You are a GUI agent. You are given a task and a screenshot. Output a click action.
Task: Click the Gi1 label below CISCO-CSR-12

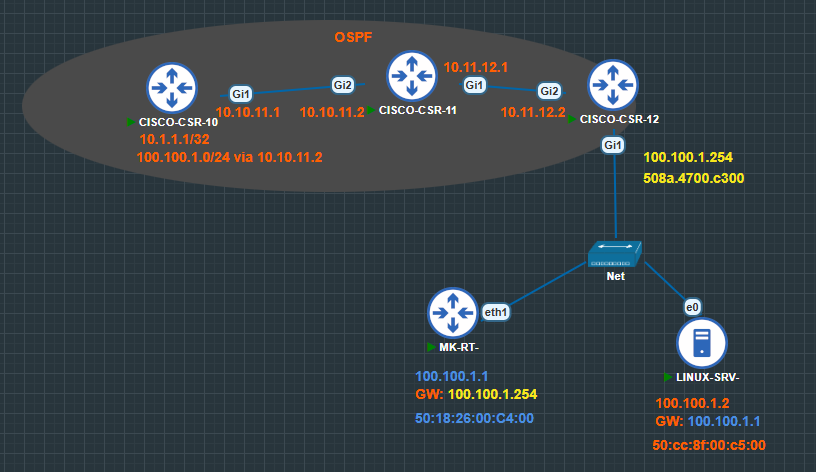click(x=613, y=145)
